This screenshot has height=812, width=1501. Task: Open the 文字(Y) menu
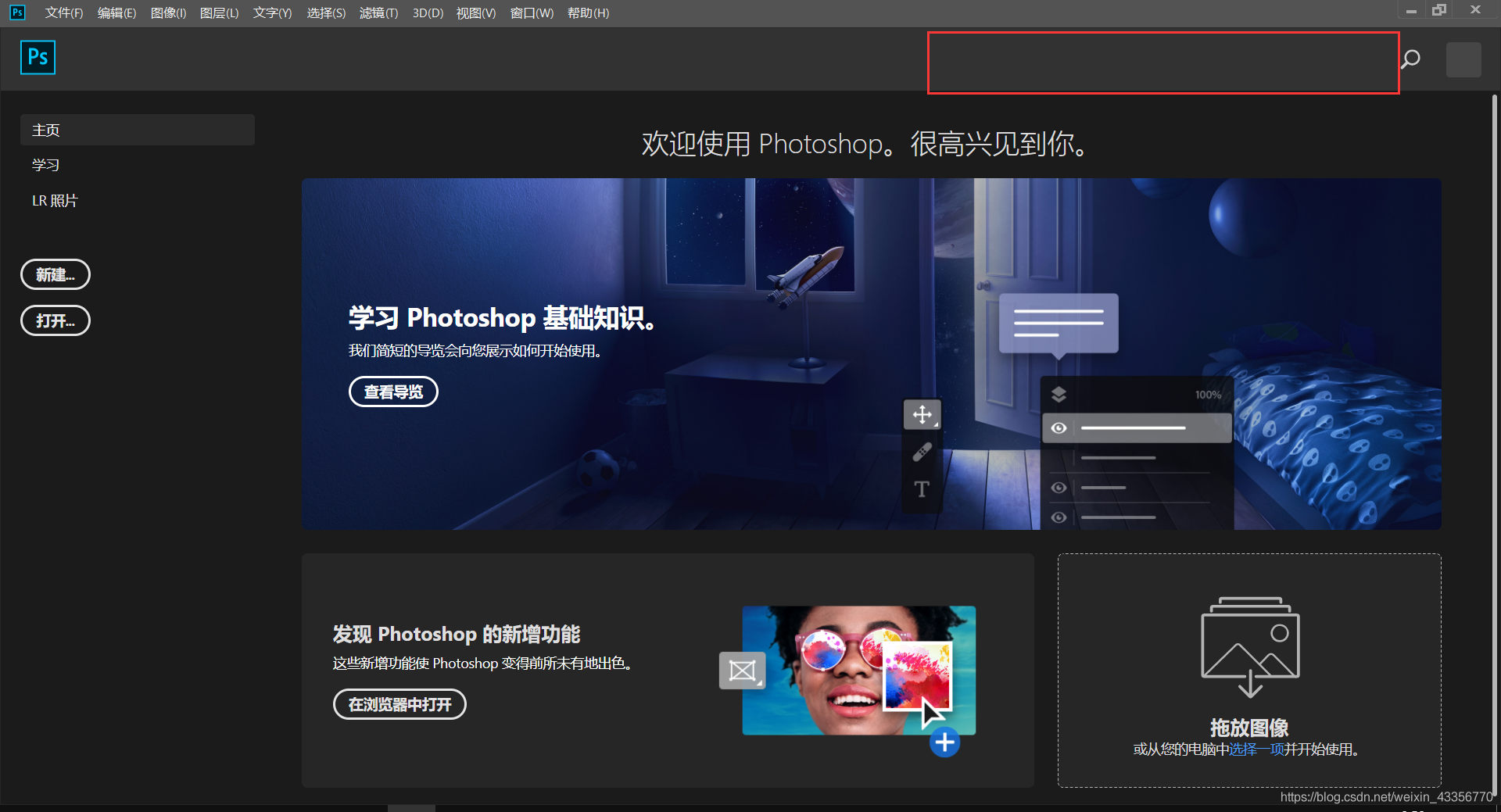272,13
